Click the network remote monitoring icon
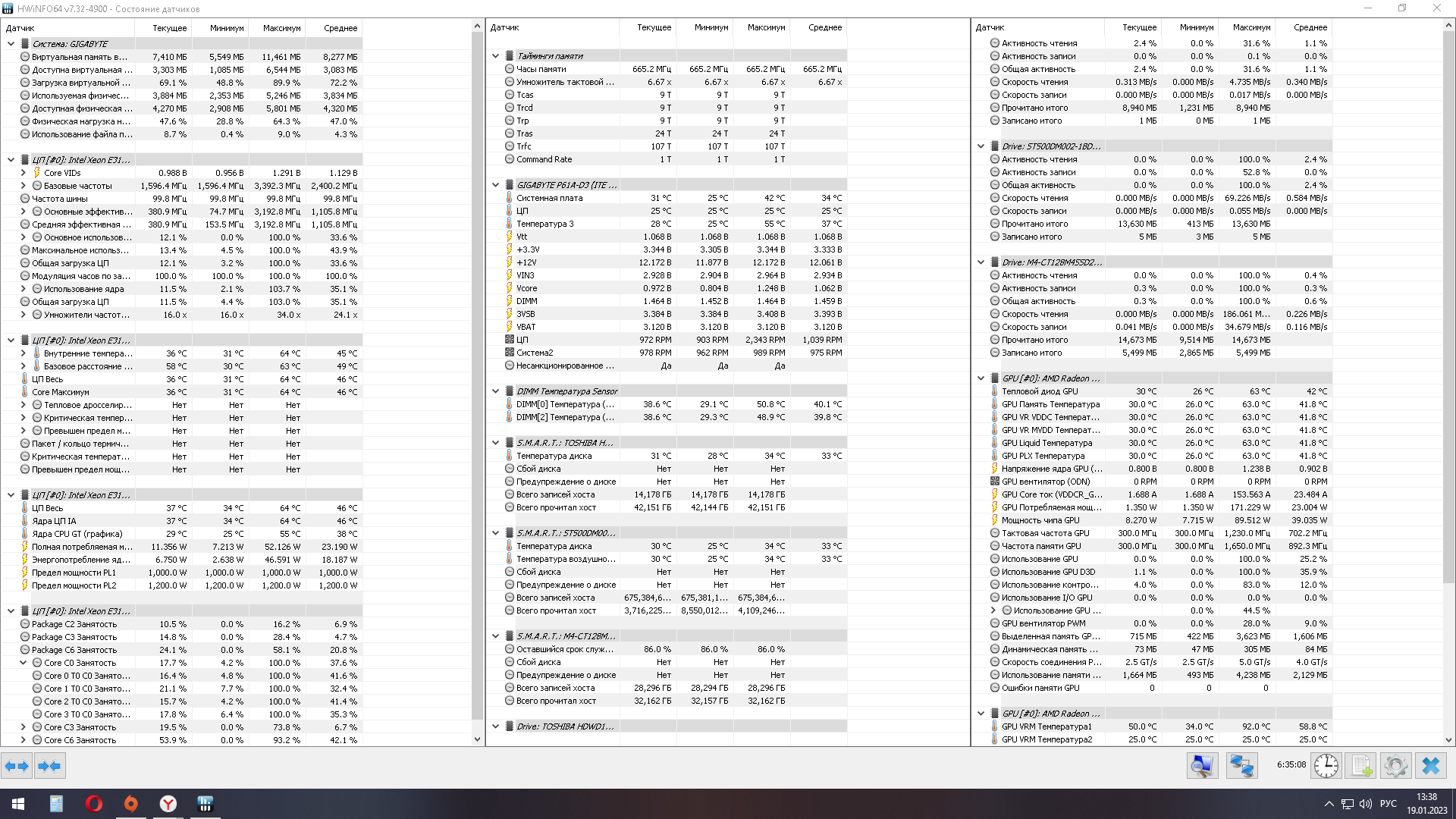 coord(1241,766)
